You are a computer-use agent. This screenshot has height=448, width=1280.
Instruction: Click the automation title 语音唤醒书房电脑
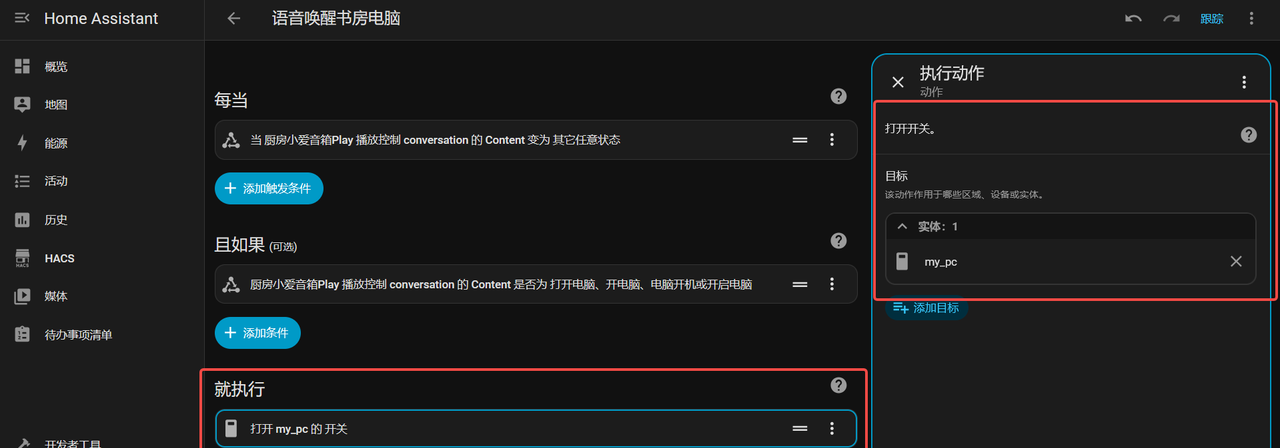tap(336, 18)
